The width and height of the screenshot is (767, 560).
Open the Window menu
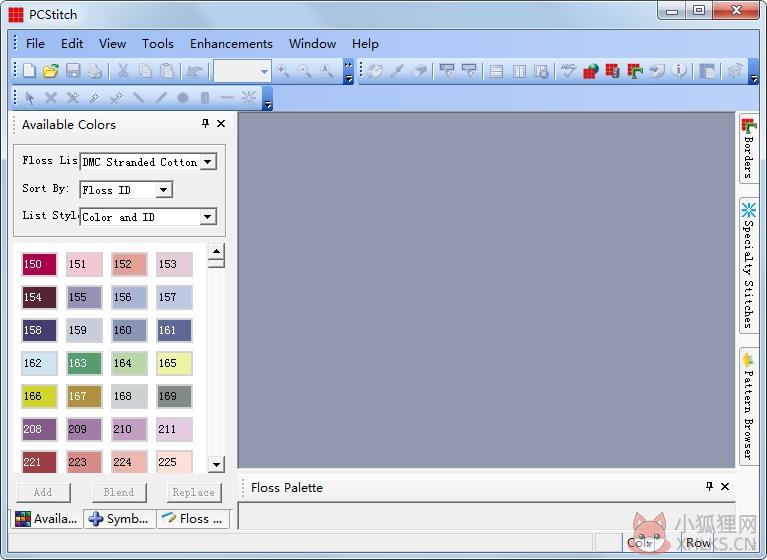point(312,44)
